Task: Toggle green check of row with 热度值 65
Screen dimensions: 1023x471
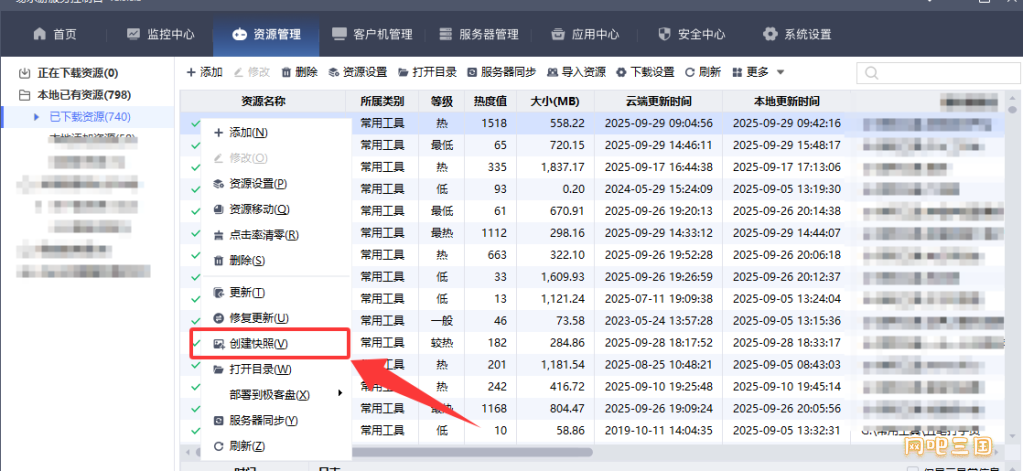Action: (x=196, y=145)
